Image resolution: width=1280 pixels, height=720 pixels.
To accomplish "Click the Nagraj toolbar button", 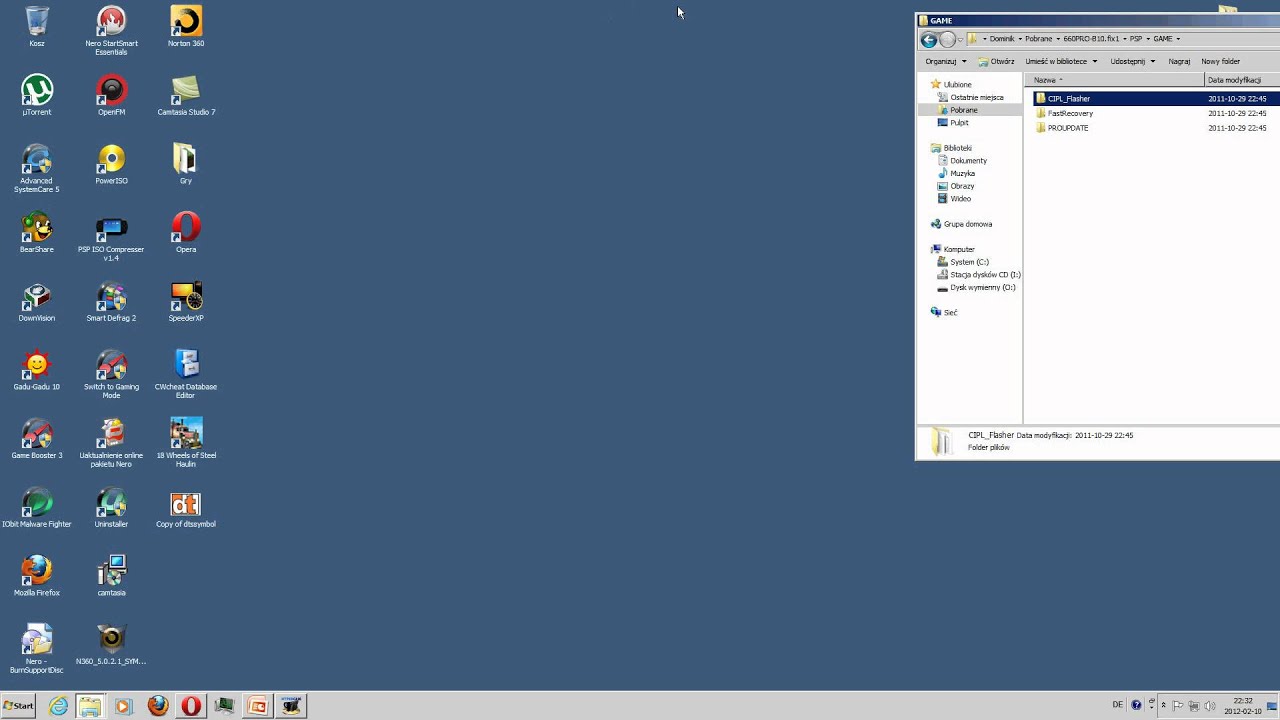I will pos(1179,62).
